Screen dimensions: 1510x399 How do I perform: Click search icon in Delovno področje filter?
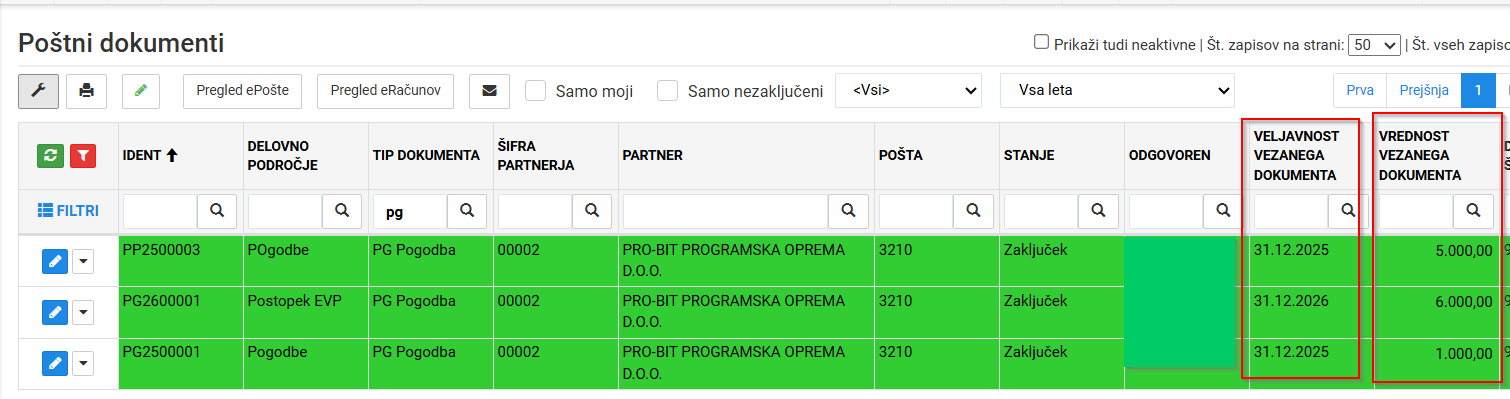[x=342, y=210]
